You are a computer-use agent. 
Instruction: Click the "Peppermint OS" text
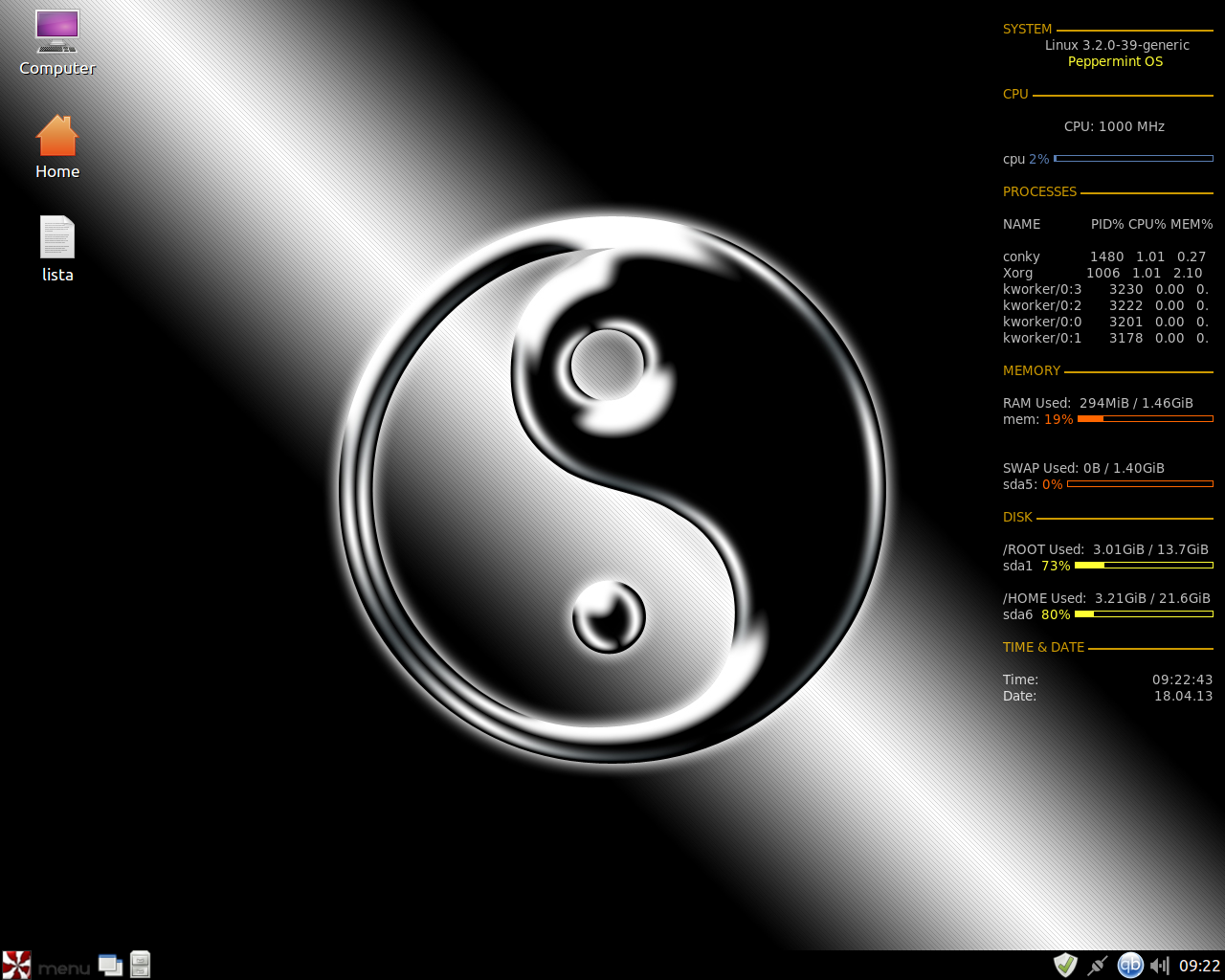[x=1116, y=61]
